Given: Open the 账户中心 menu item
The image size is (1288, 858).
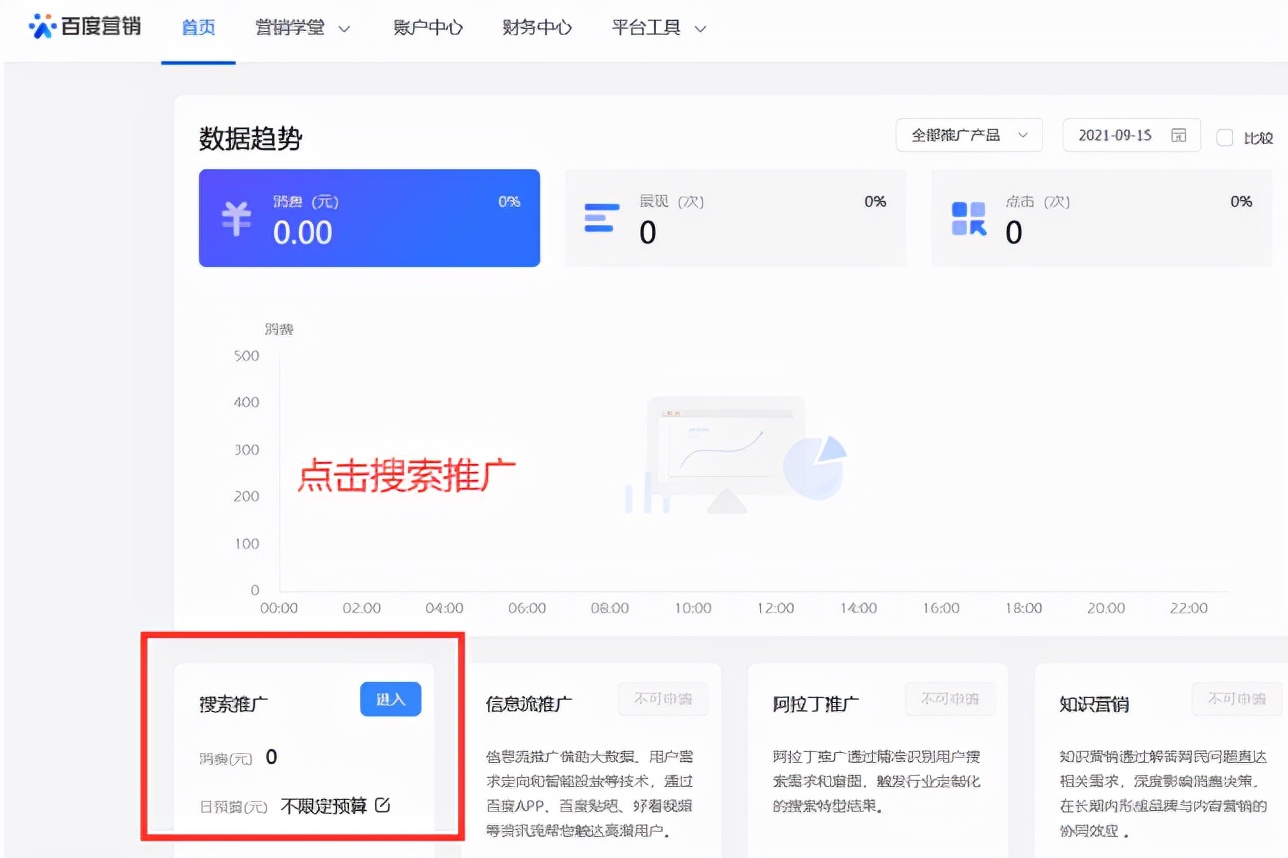Looking at the screenshot, I should [428, 28].
